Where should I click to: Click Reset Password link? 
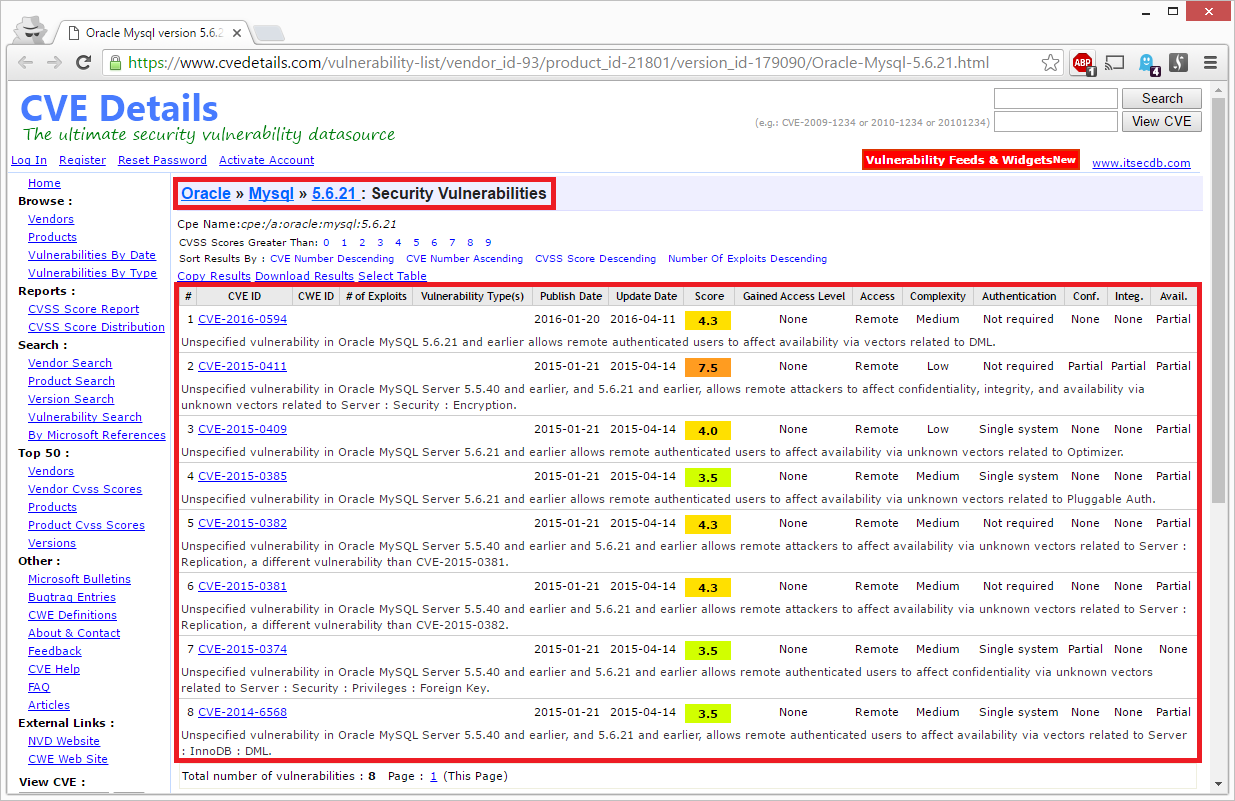[162, 160]
